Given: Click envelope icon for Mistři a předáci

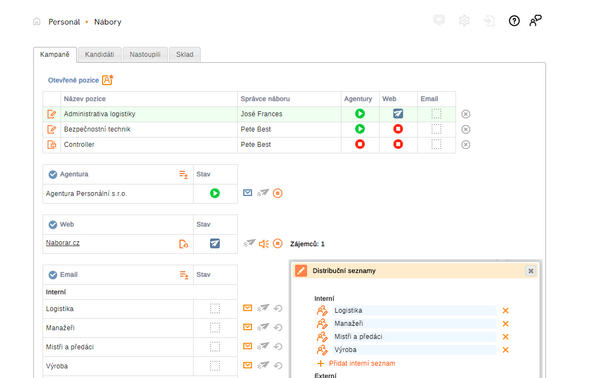Looking at the screenshot, I should pyautogui.click(x=248, y=346).
